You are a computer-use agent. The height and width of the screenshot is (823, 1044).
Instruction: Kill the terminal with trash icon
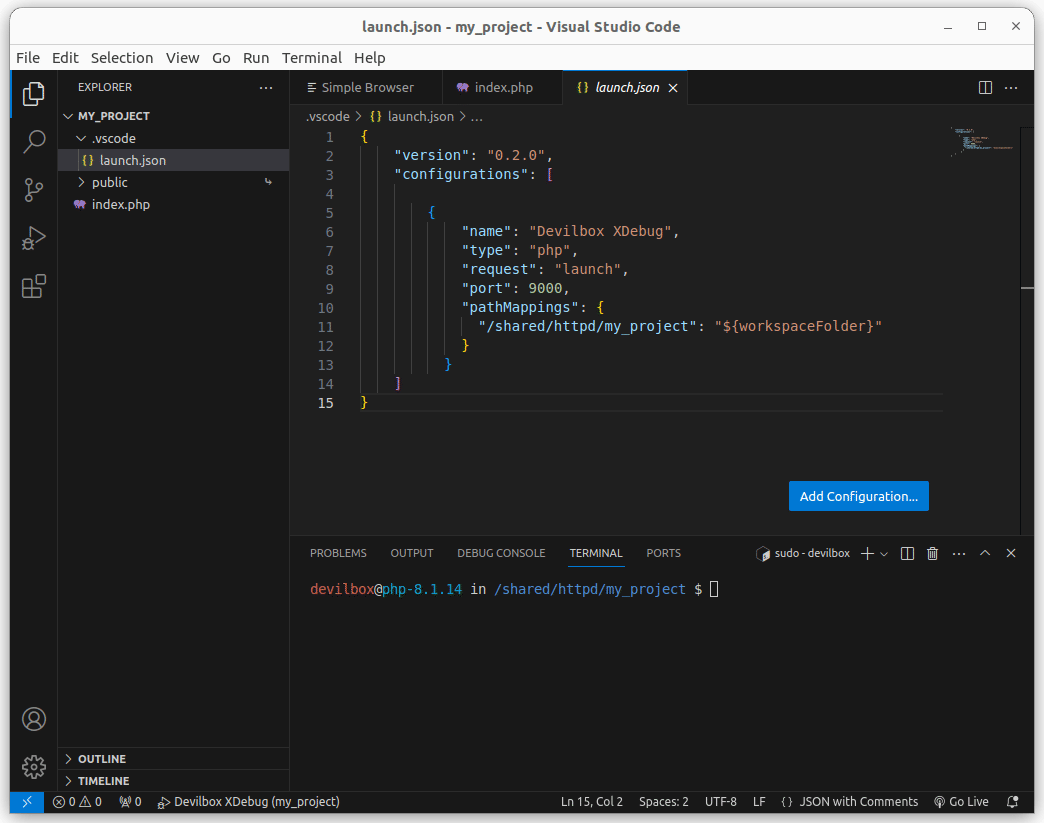tap(933, 553)
